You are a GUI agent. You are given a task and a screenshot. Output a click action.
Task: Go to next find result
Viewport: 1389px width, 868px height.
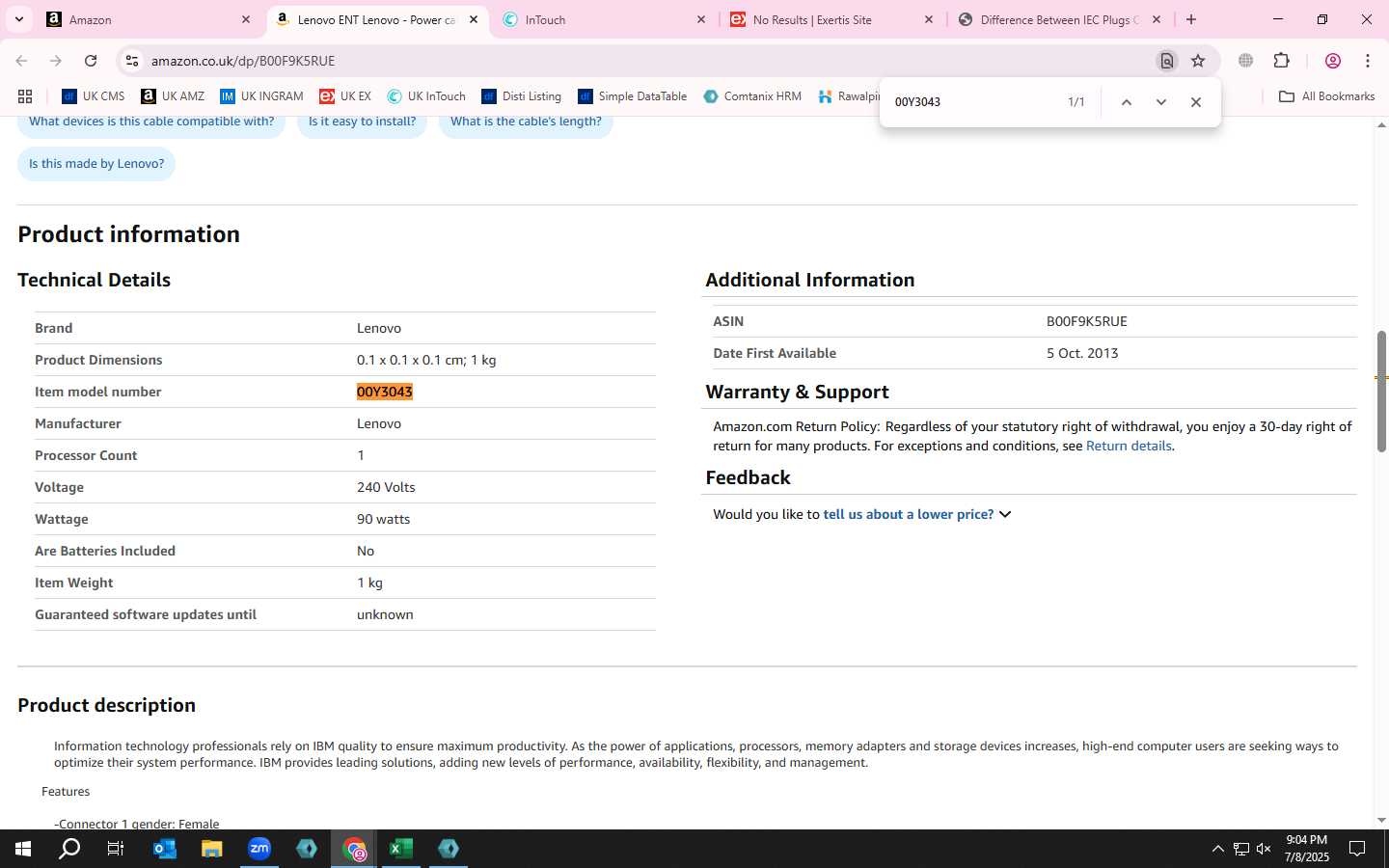click(1161, 102)
